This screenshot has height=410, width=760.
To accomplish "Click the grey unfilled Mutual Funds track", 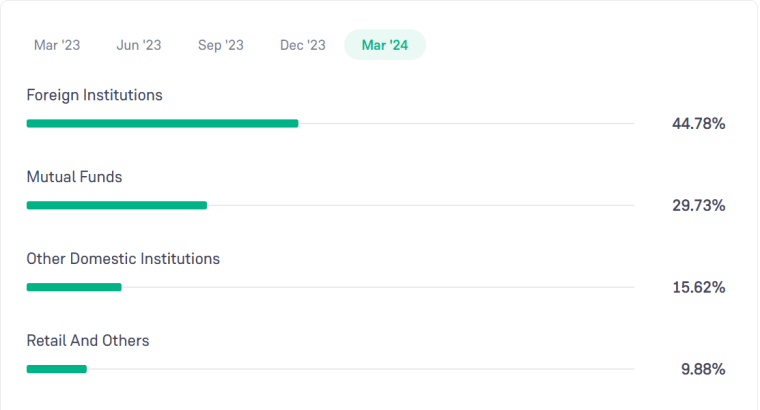I will 420,205.
